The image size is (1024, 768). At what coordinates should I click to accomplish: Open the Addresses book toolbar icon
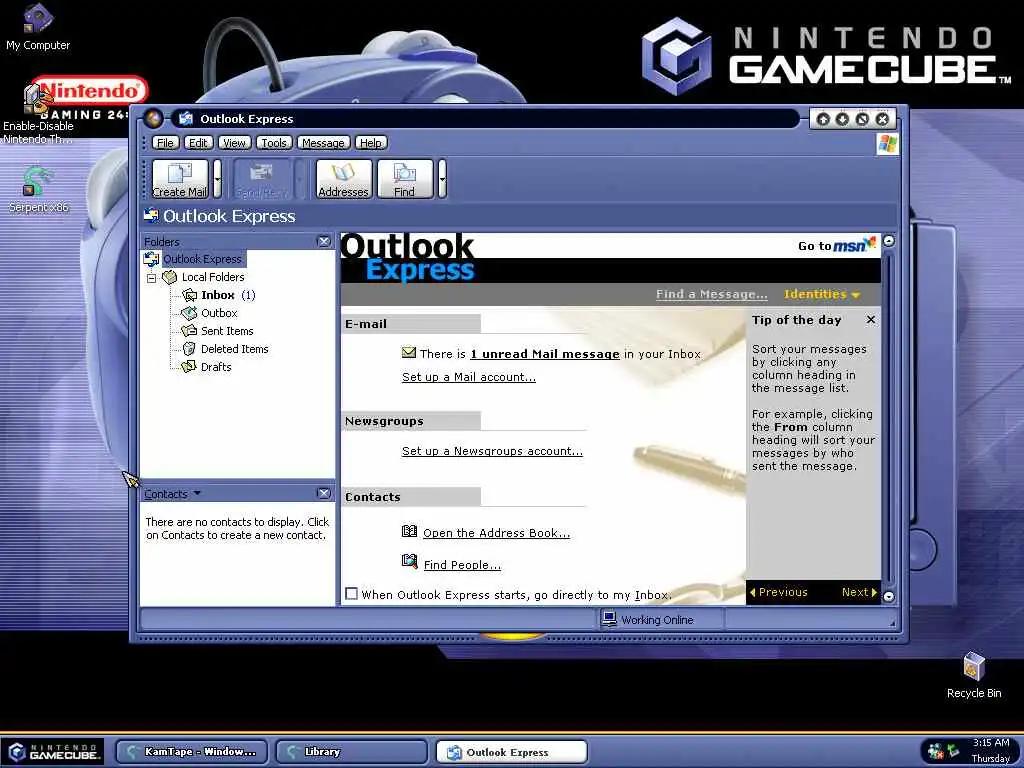(344, 179)
